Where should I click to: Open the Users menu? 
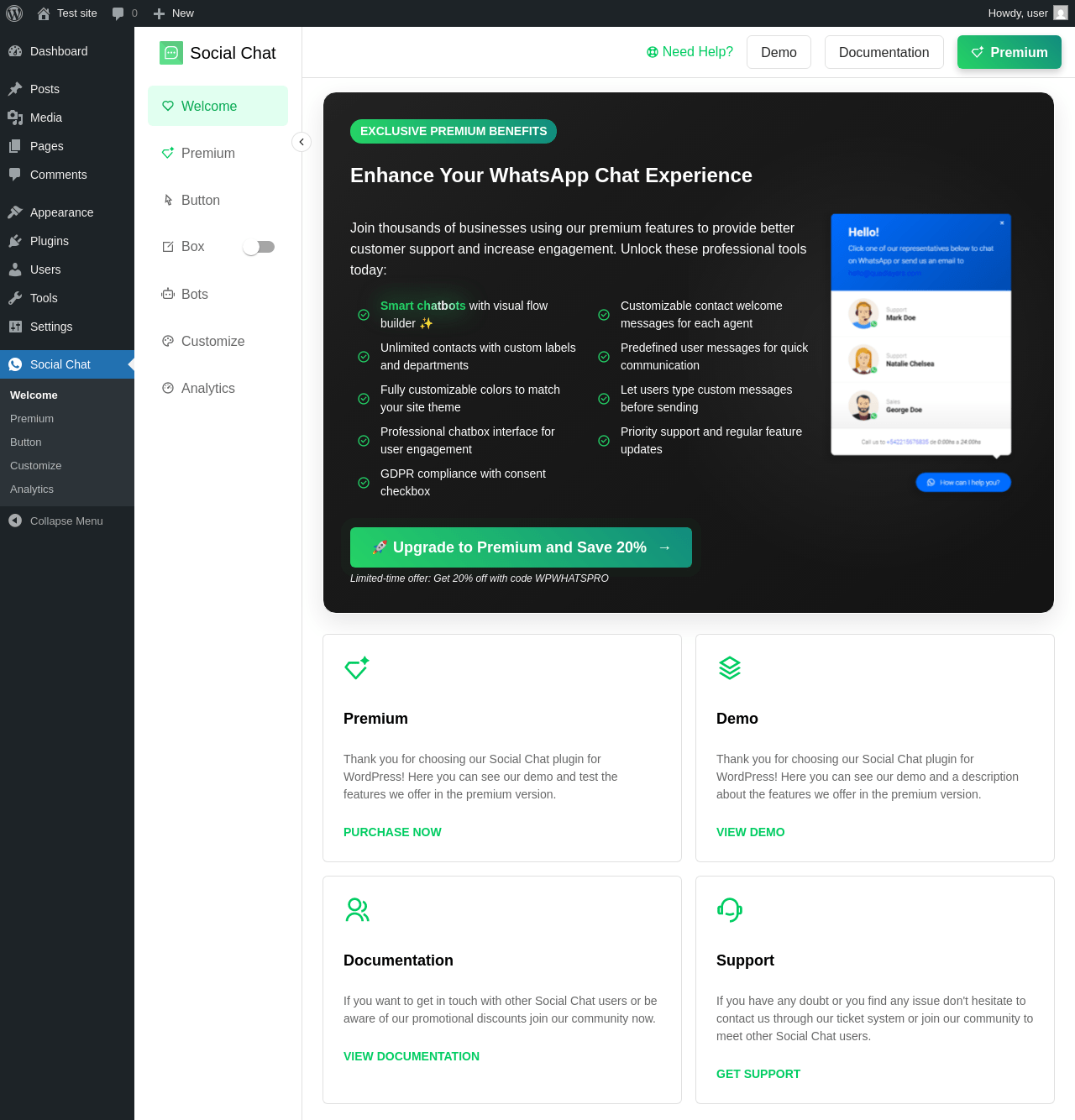click(67, 270)
